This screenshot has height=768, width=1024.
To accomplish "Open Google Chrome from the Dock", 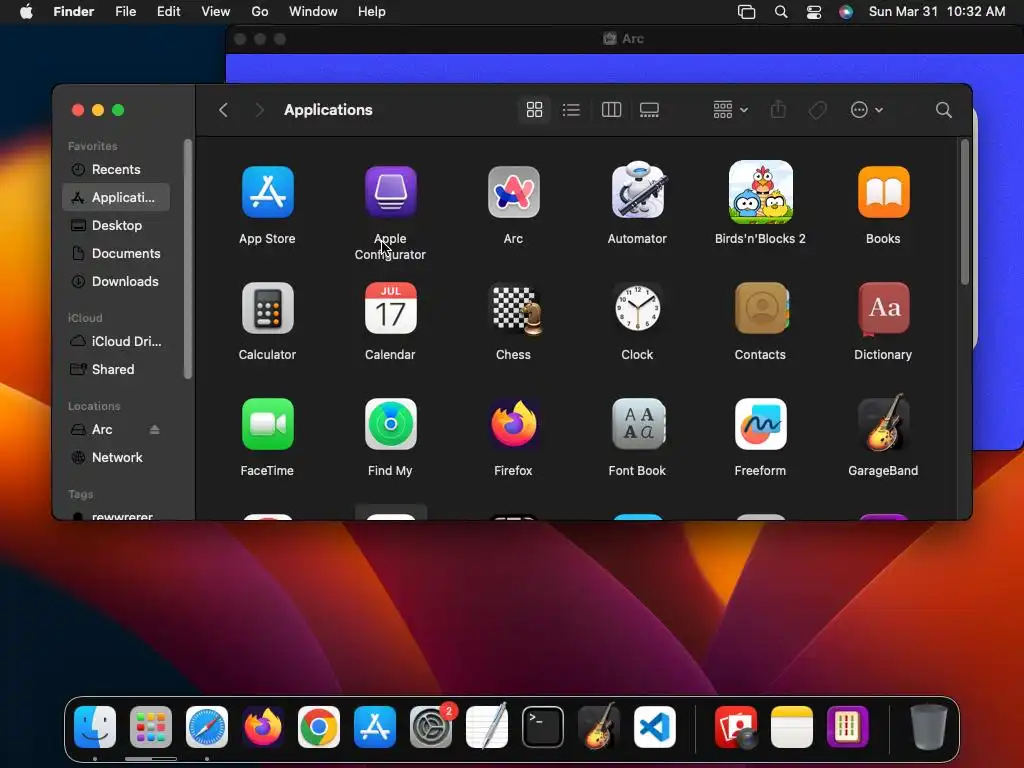I will tap(319, 727).
